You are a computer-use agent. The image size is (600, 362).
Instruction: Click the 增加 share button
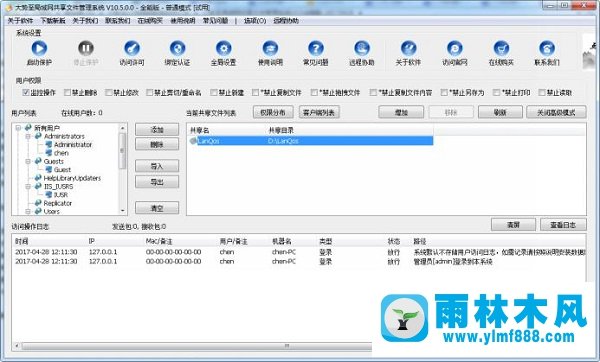click(401, 113)
